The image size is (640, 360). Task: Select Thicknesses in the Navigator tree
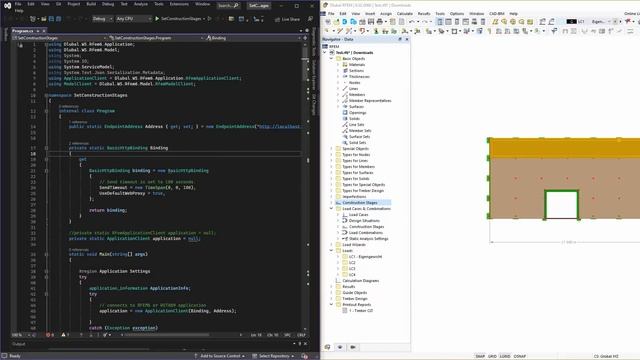(x=359, y=77)
